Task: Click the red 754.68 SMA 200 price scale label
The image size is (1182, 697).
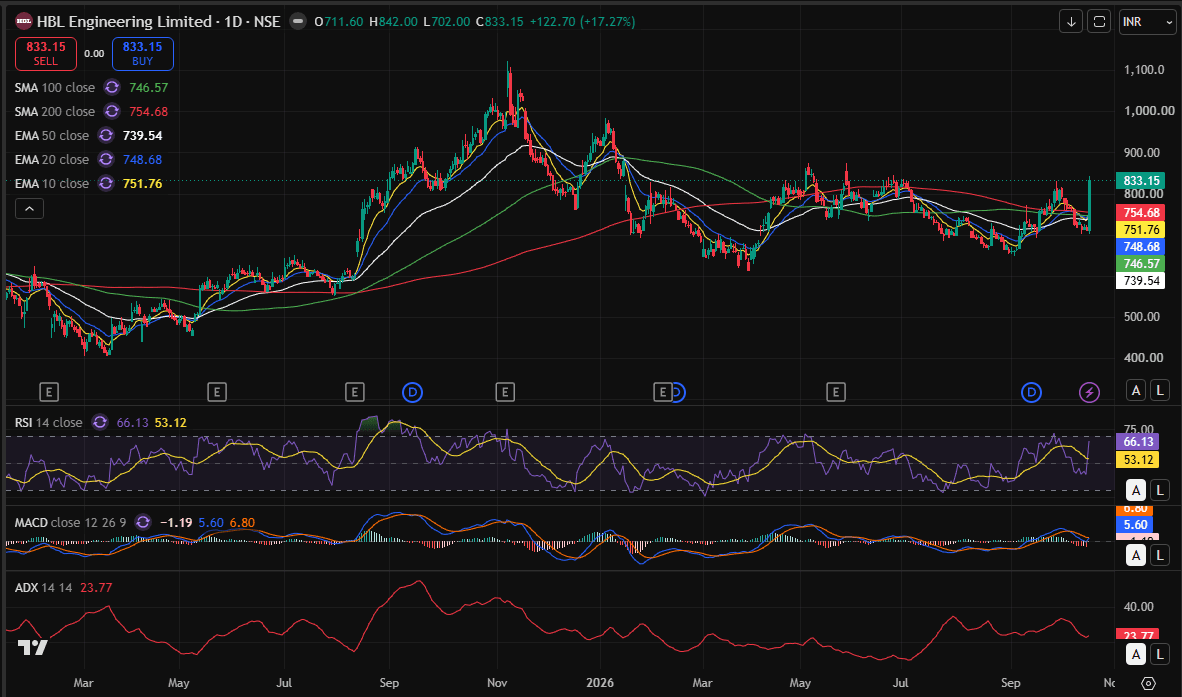Action: pos(1141,212)
